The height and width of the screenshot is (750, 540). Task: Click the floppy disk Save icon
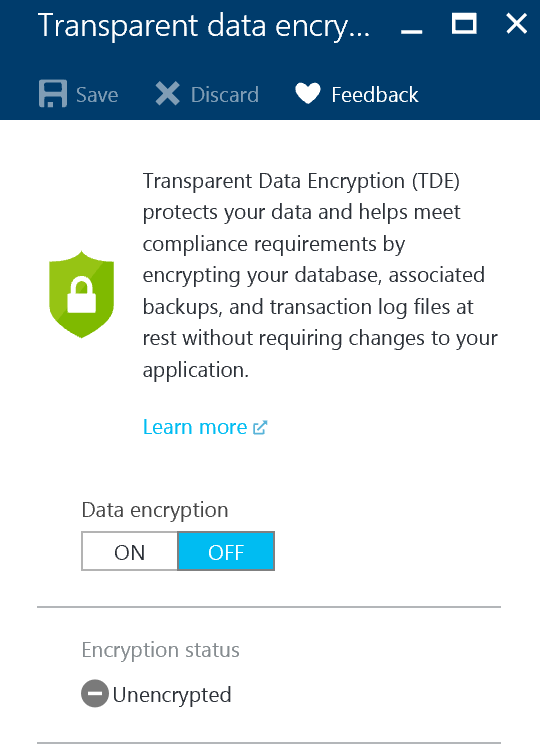click(53, 94)
